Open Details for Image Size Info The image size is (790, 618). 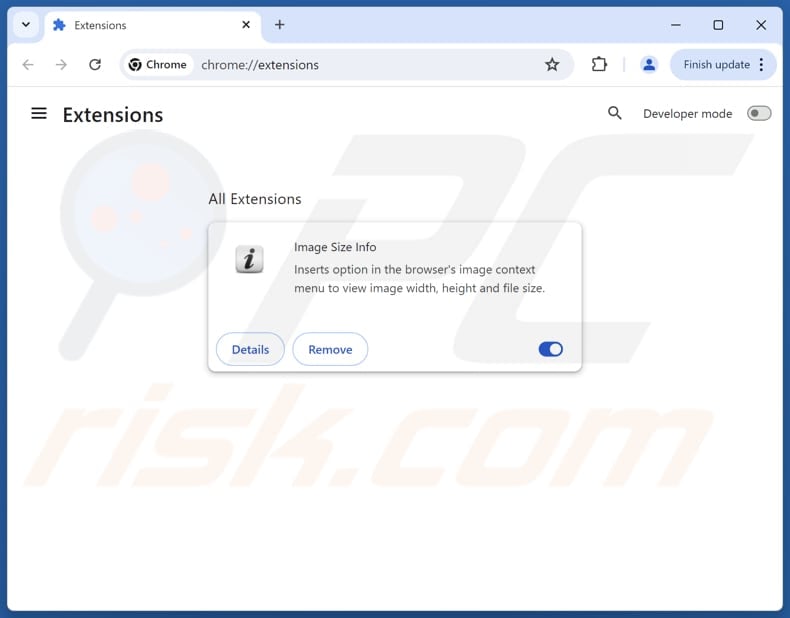(250, 349)
